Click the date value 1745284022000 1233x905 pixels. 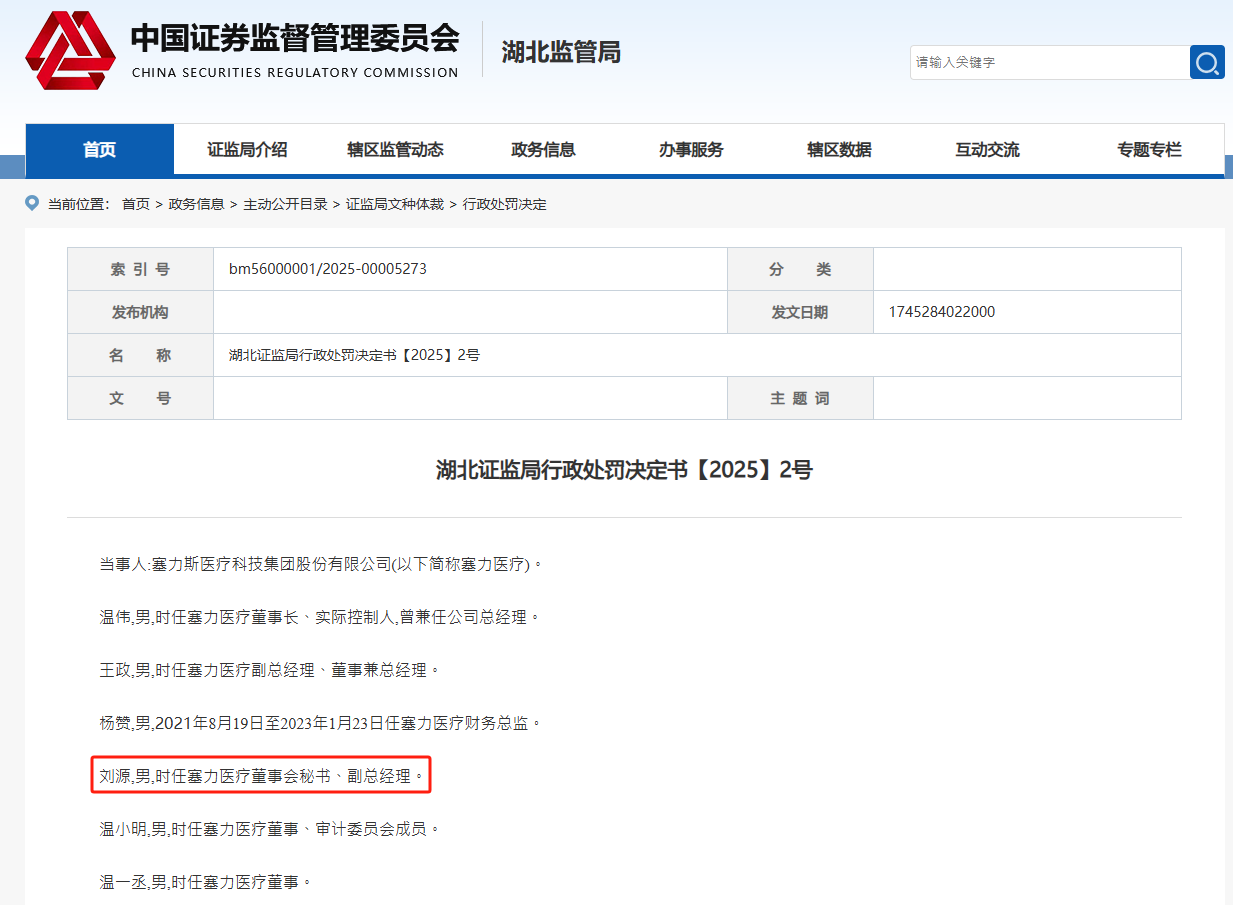click(942, 312)
